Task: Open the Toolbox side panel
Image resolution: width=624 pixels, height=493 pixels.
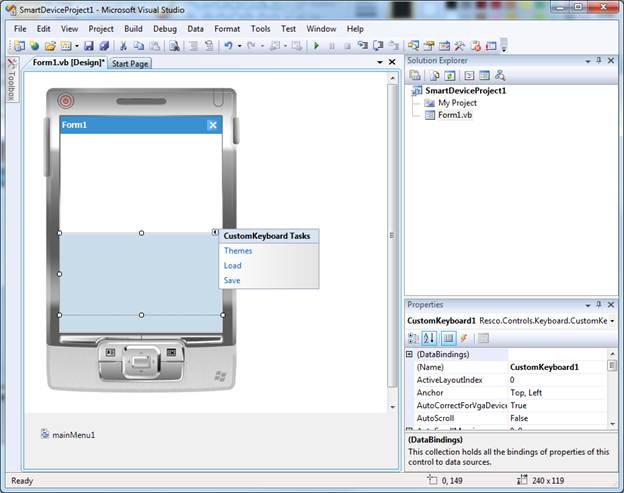Action: 11,85
